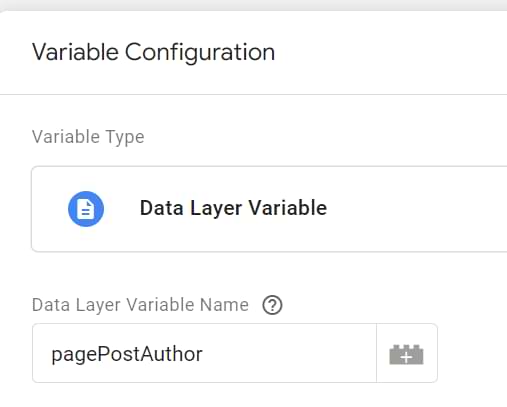
Task: Click the Data Layer Variable Name label
Action: pyautogui.click(x=140, y=305)
